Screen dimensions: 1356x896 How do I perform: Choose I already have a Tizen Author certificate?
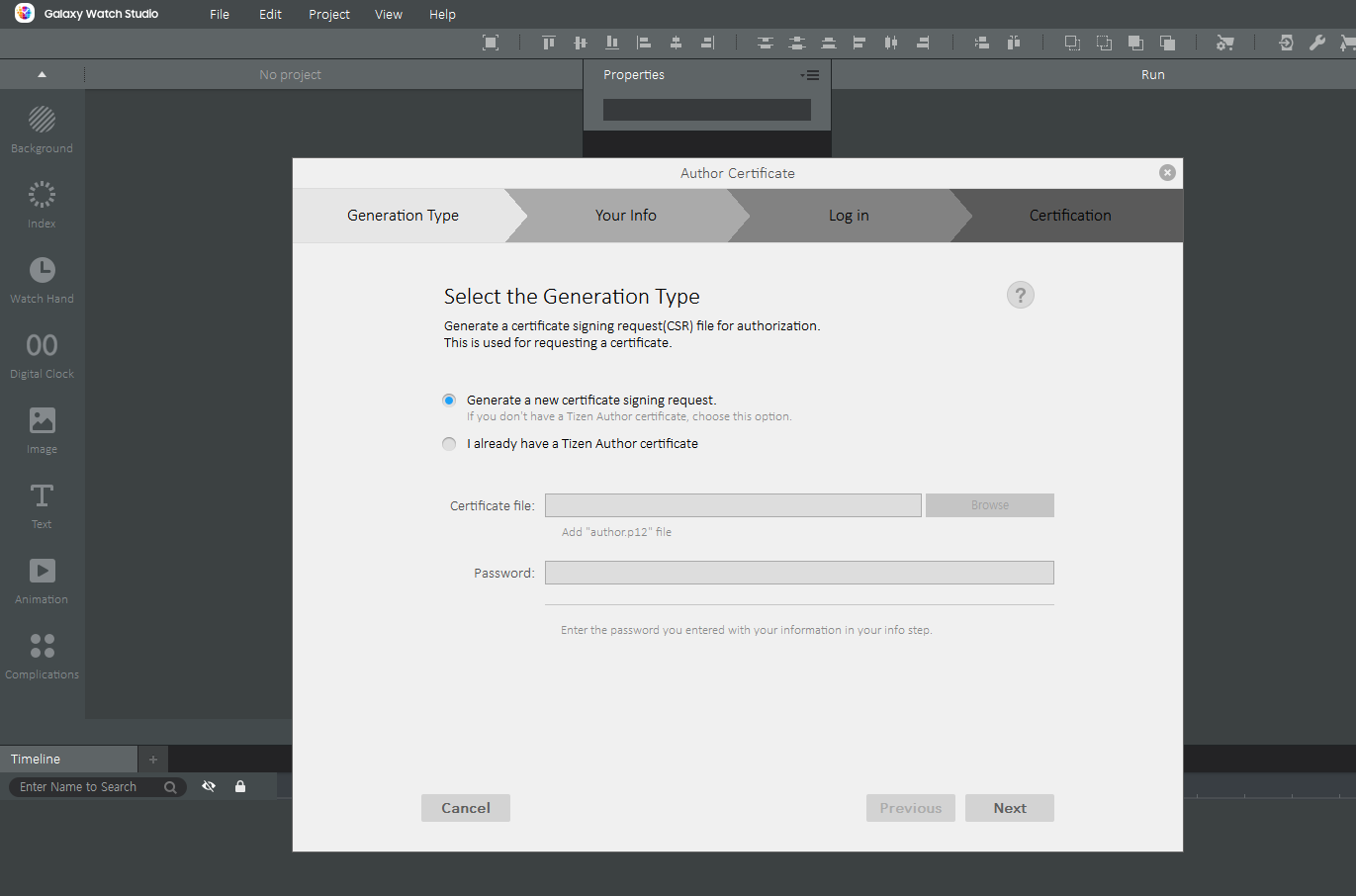(x=449, y=444)
